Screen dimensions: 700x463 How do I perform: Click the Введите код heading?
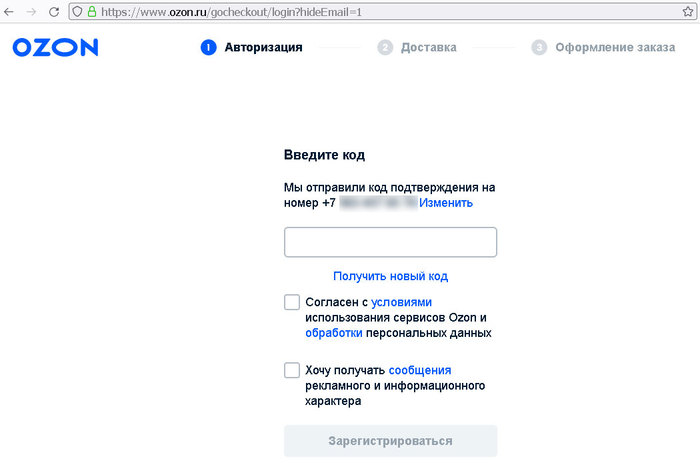[x=325, y=155]
